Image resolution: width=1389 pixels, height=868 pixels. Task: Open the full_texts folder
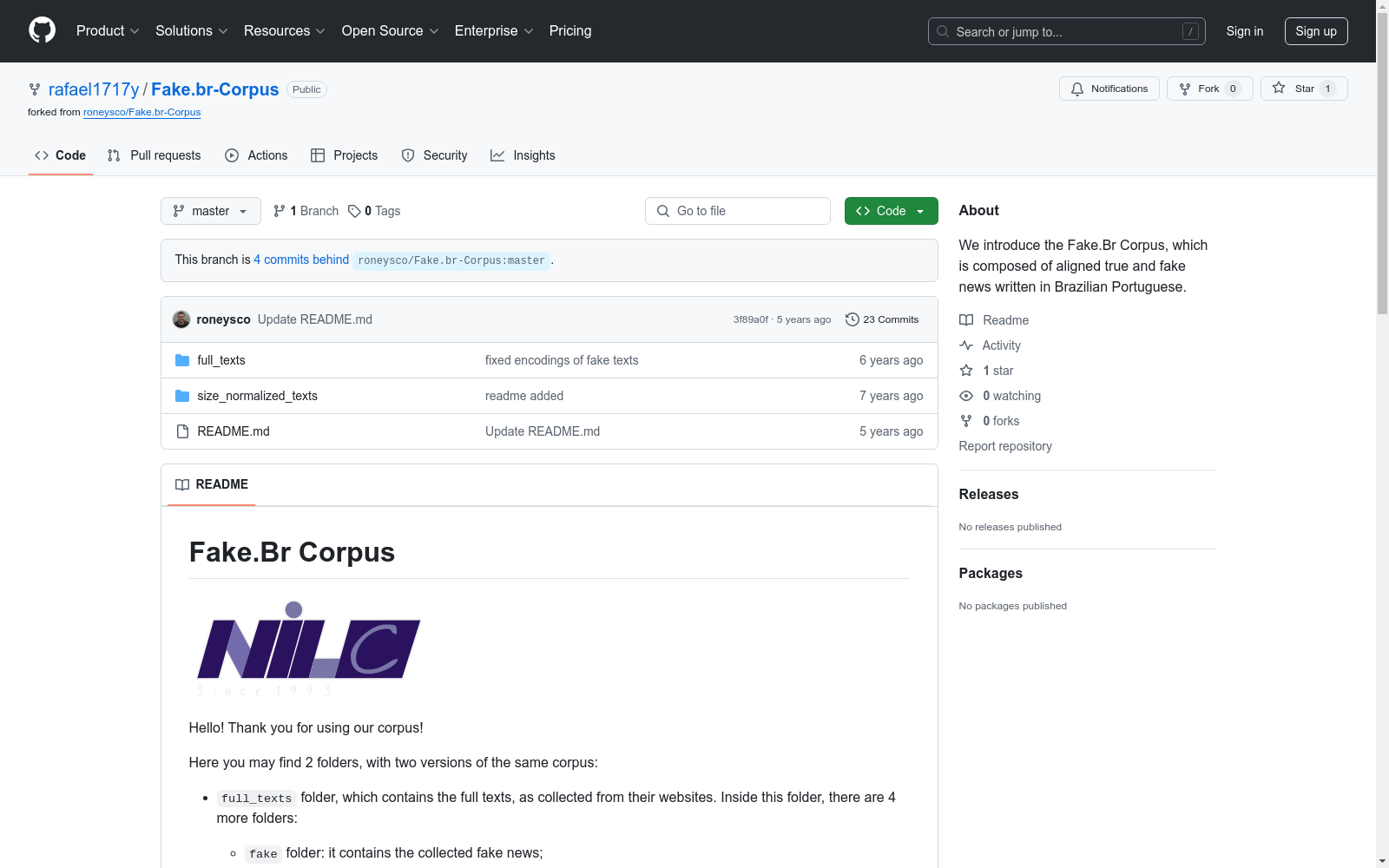(x=221, y=360)
